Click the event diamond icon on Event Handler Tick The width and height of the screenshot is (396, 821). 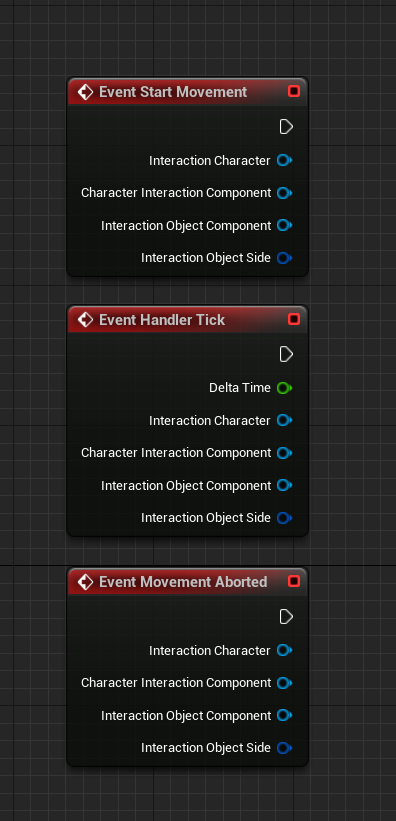click(85, 319)
